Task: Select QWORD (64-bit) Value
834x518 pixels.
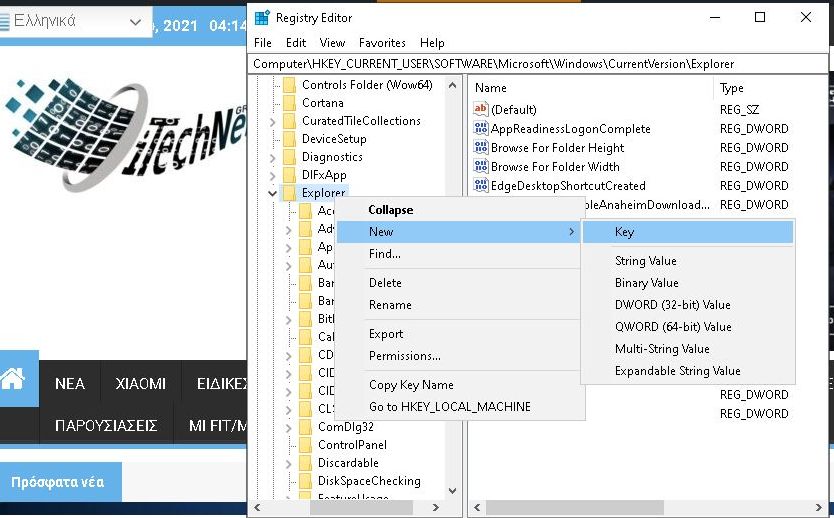Action: tap(688, 327)
